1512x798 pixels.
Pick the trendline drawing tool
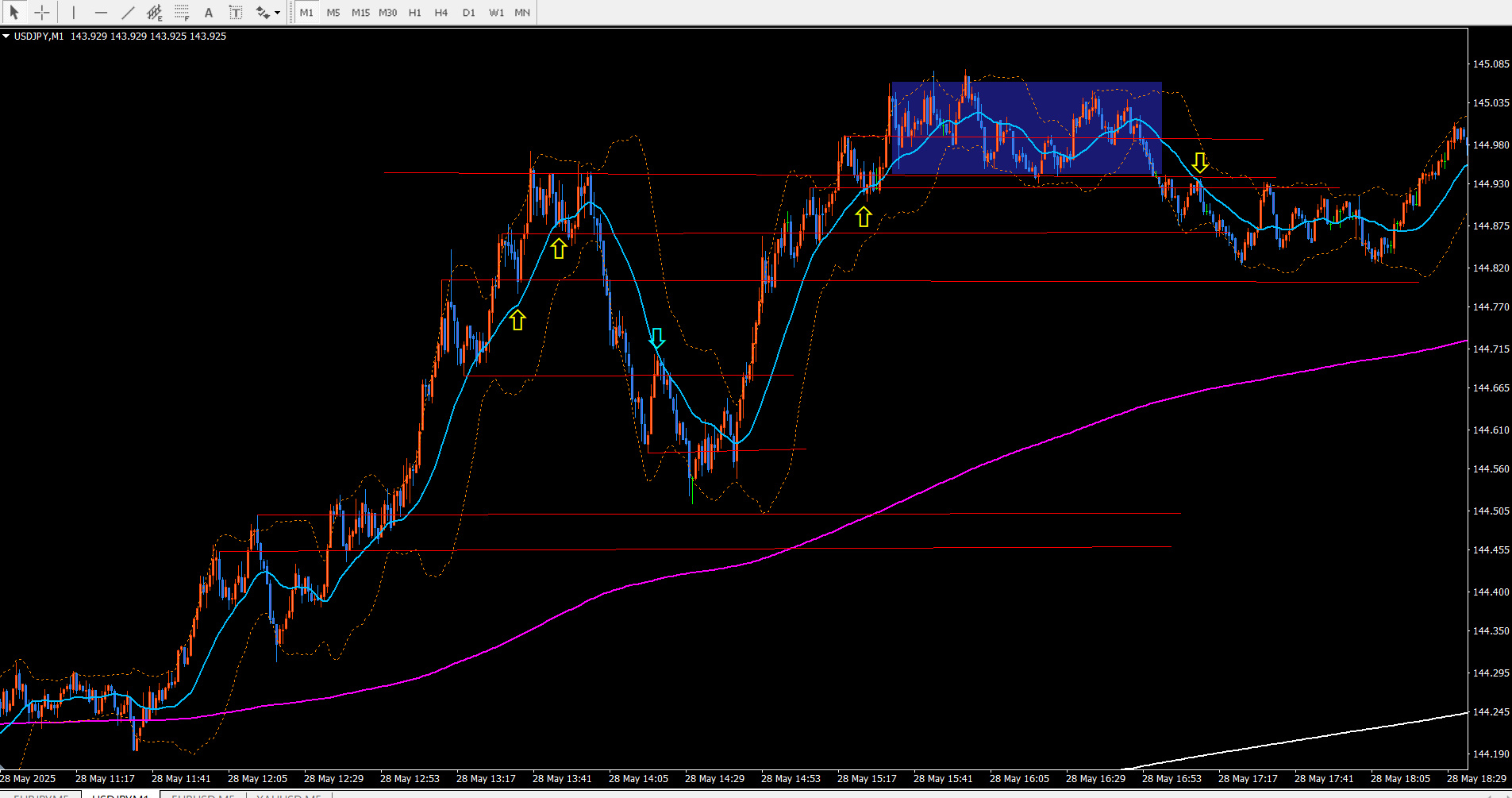click(128, 12)
